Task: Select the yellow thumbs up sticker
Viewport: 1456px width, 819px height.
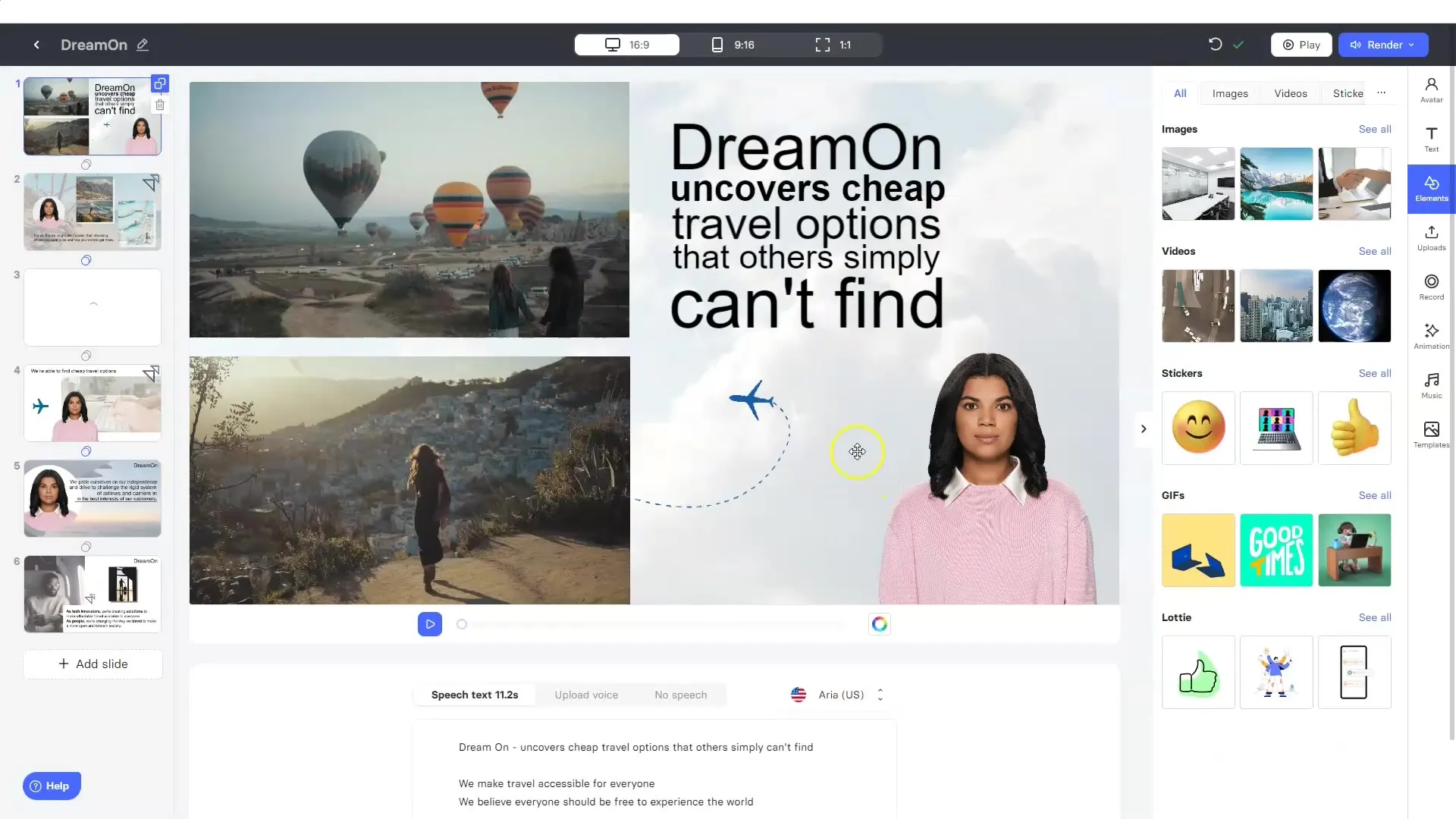Action: [x=1354, y=428]
